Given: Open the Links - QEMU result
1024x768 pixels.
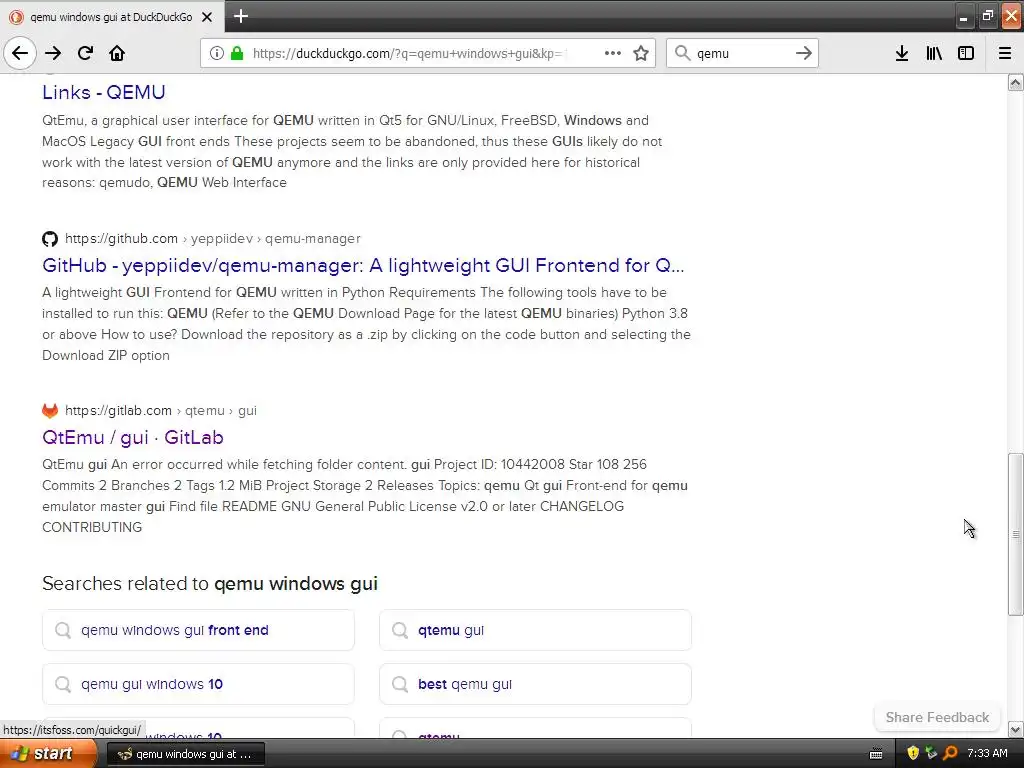Looking at the screenshot, I should [x=103, y=92].
